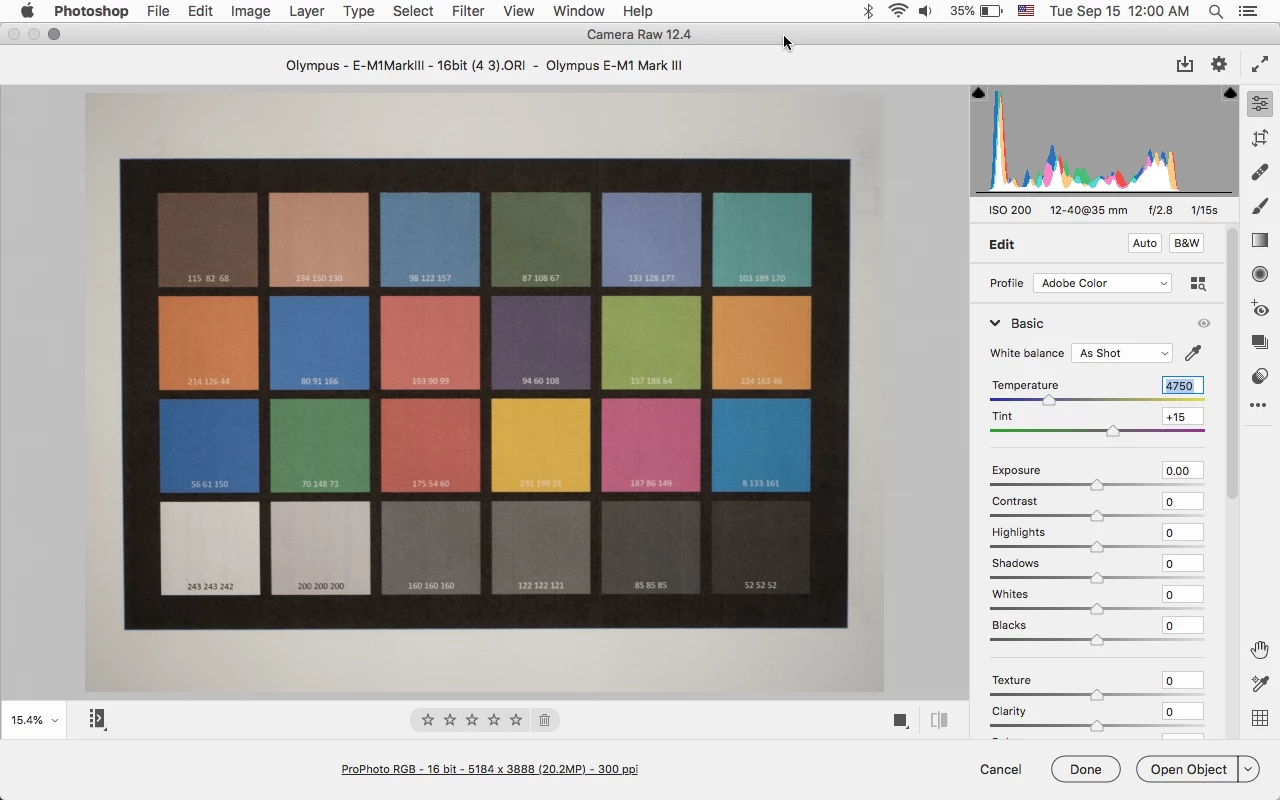Toggle the Basic panel visibility eye
Screen dimensions: 1280x800
click(1204, 323)
